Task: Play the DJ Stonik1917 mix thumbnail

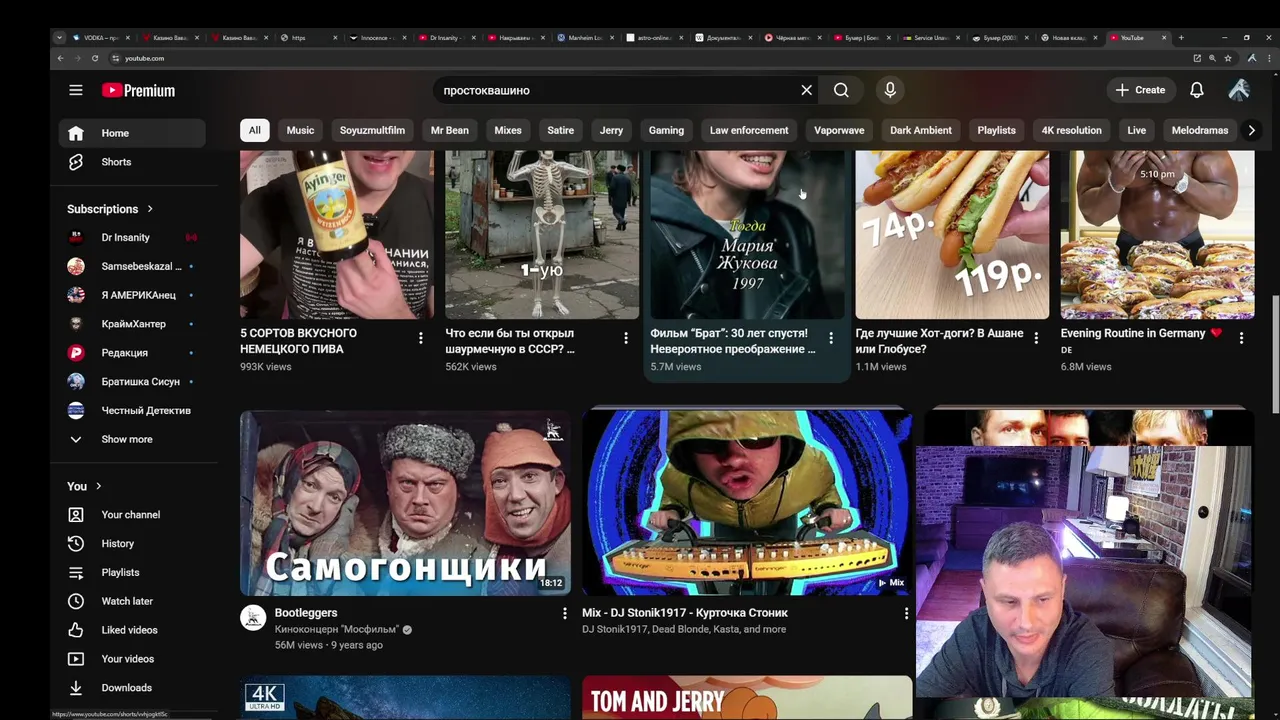Action: [747, 503]
